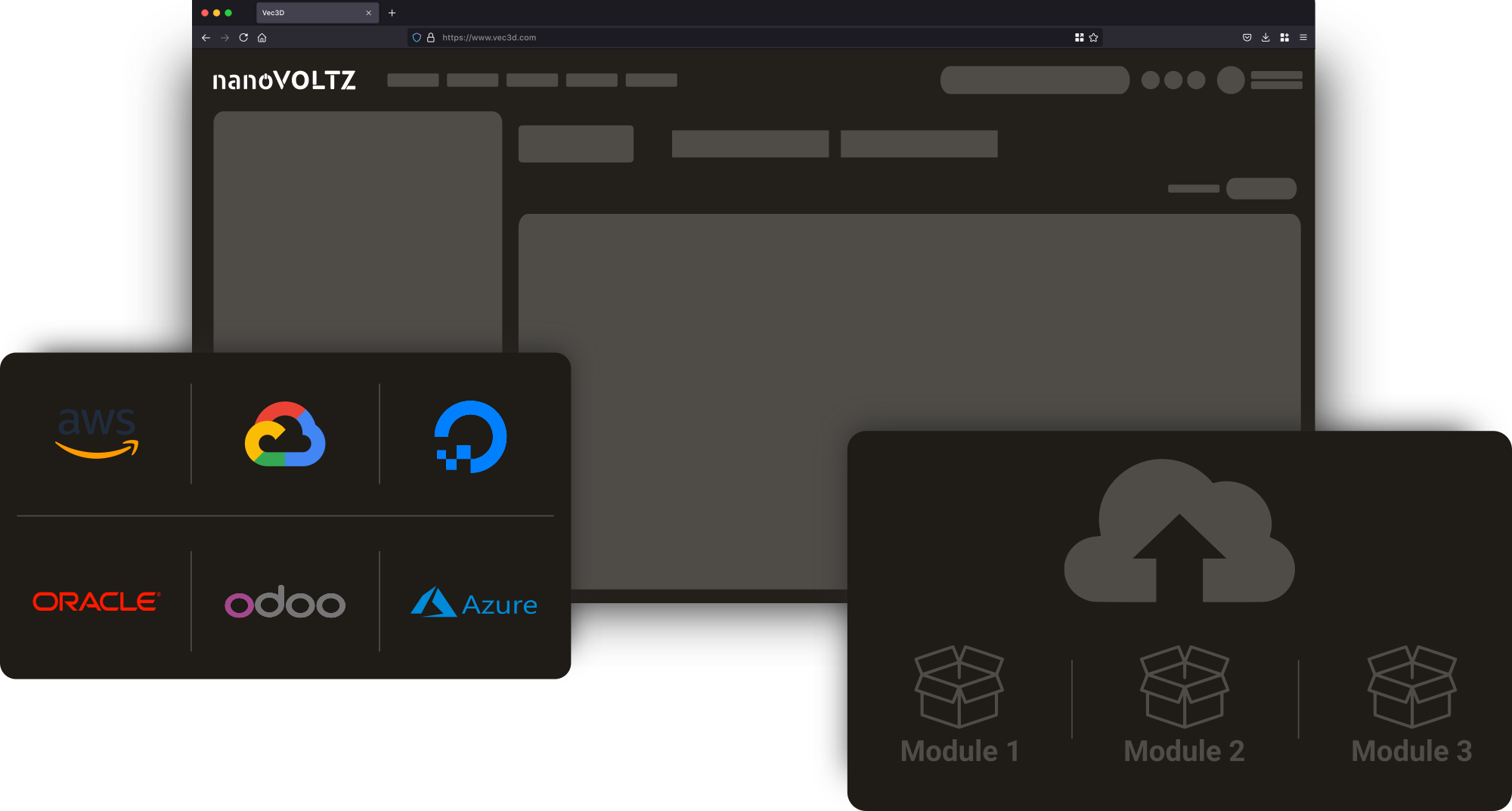Click the search bar placeholder in header
1512x811 pixels.
[1035, 80]
